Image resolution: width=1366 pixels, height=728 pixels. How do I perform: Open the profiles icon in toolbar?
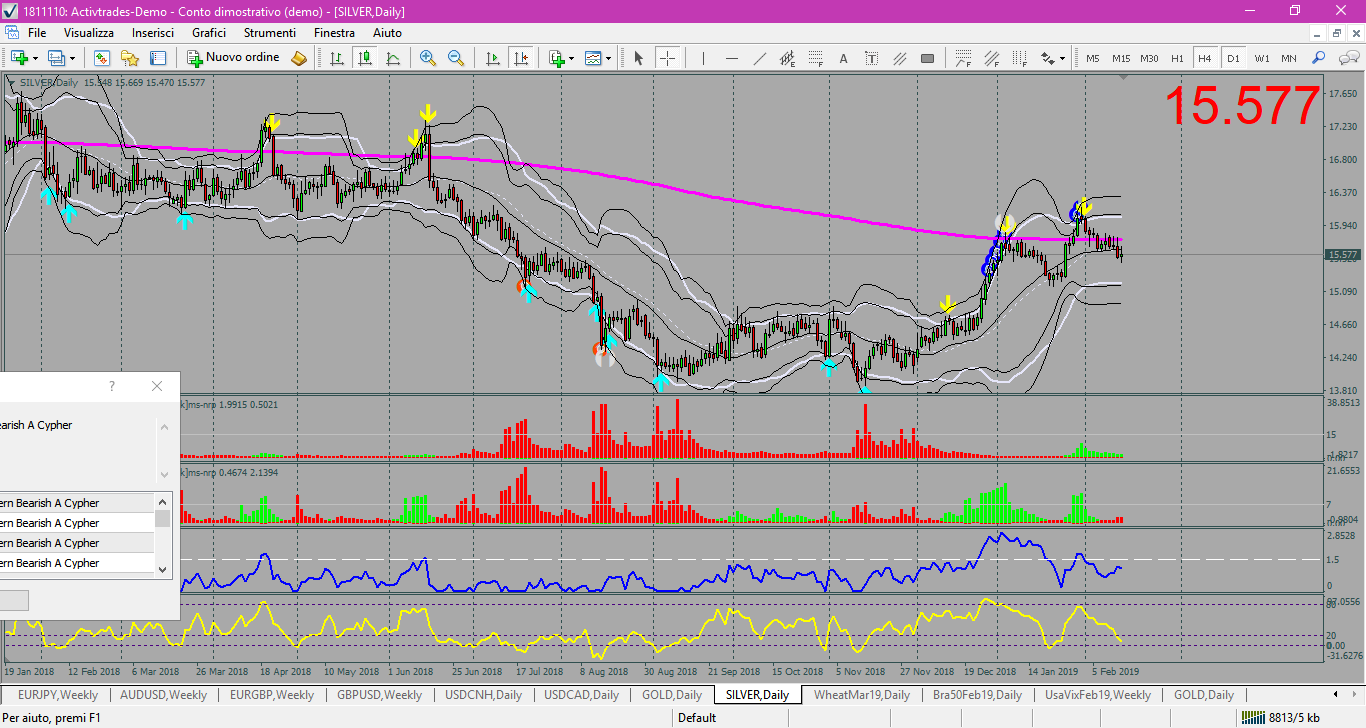[56, 58]
